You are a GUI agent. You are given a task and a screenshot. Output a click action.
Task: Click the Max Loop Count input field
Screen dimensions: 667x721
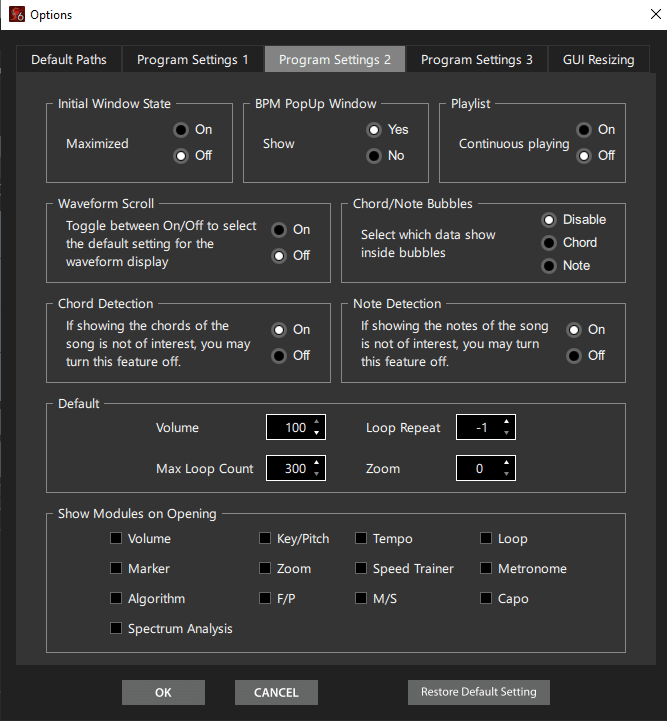point(289,468)
